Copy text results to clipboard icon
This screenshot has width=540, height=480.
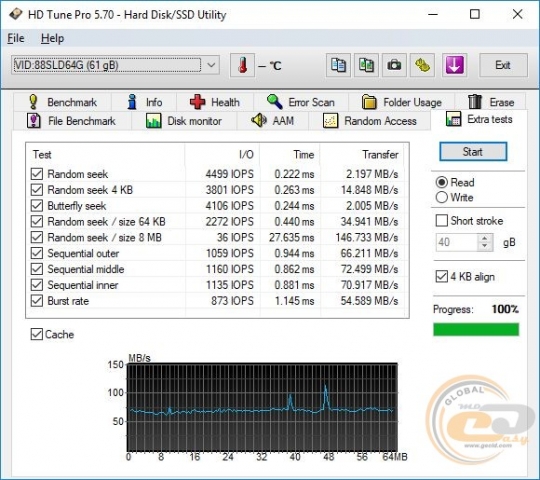tap(338, 65)
